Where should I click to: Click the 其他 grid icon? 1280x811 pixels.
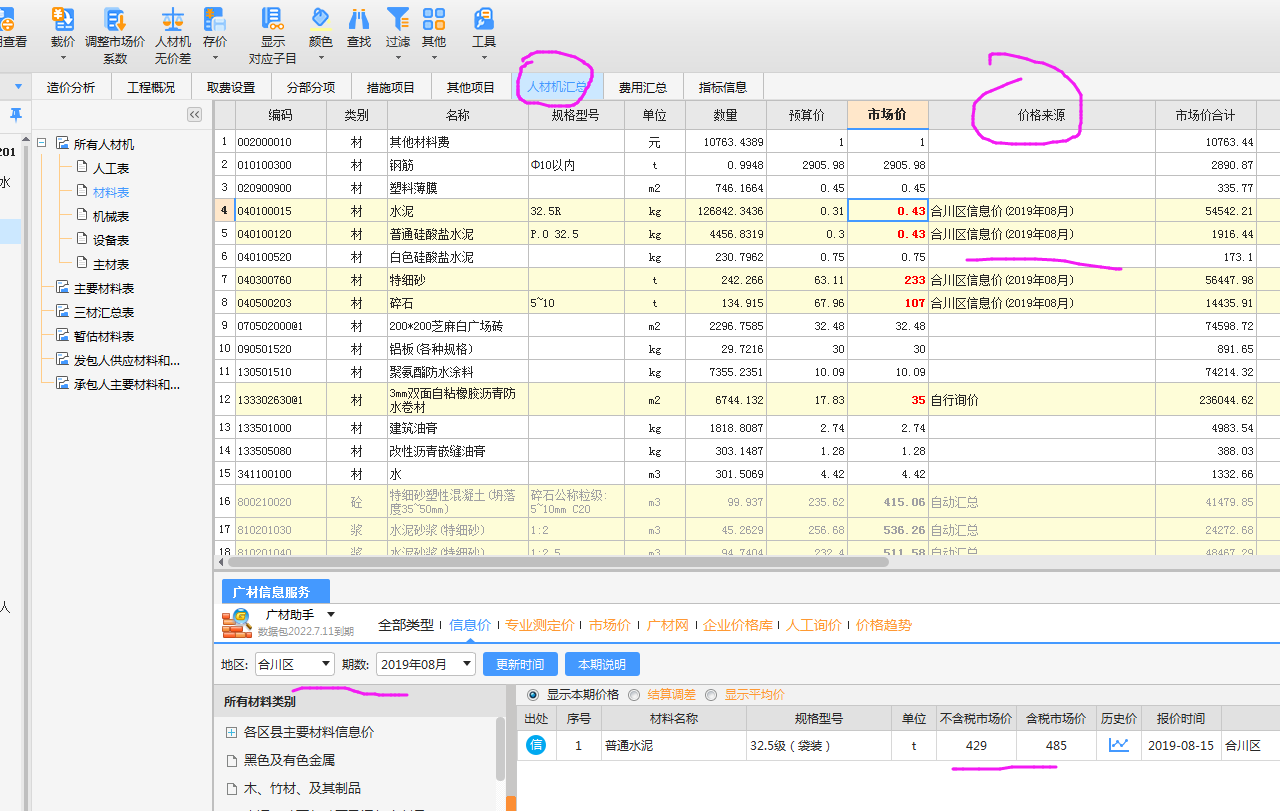(x=434, y=19)
